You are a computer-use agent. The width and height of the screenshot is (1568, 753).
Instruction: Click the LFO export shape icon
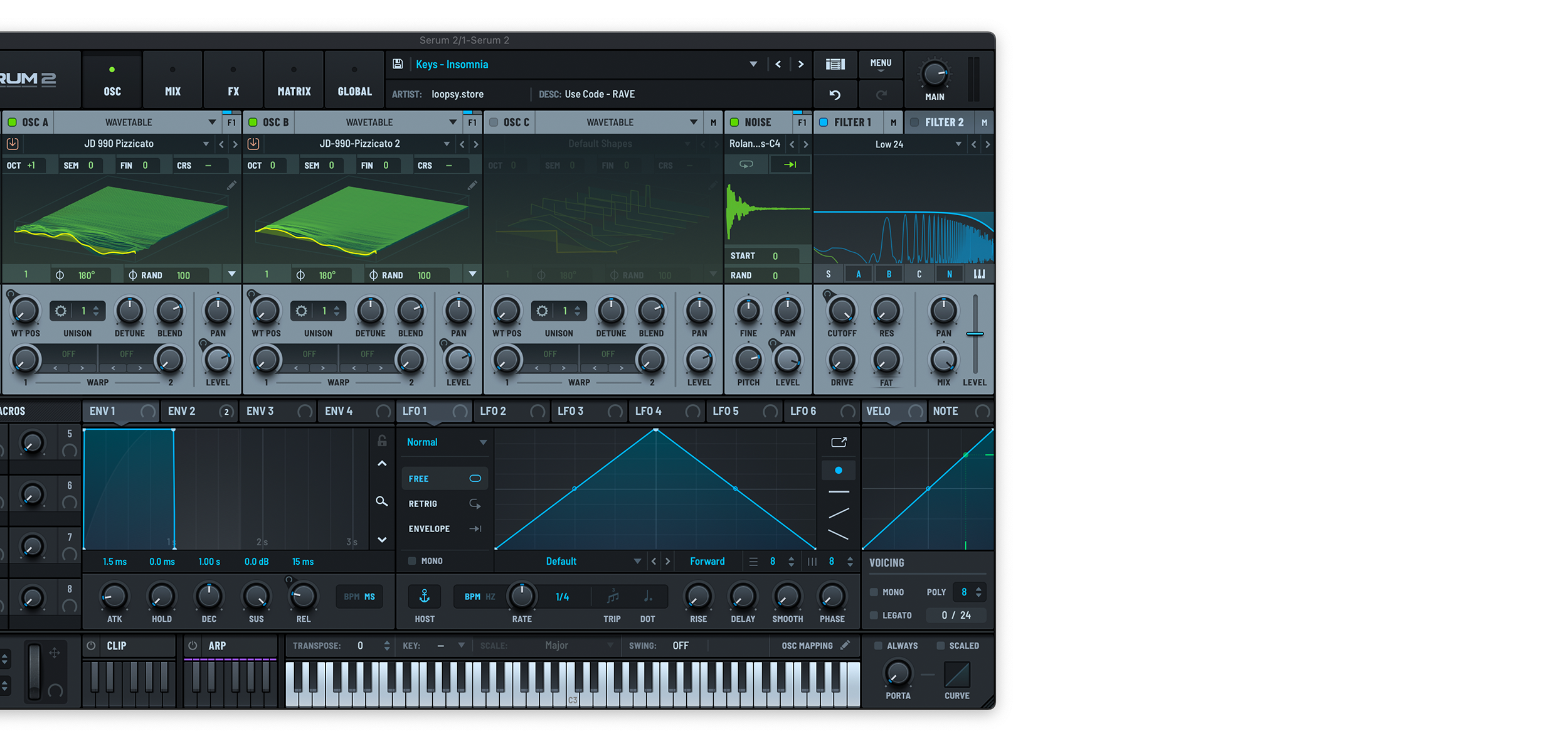(839, 442)
